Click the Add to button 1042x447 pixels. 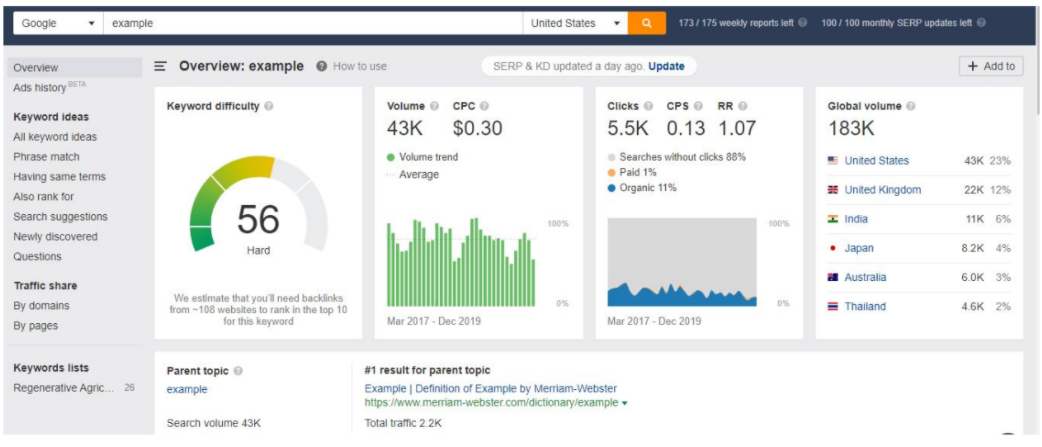pyautogui.click(x=990, y=67)
